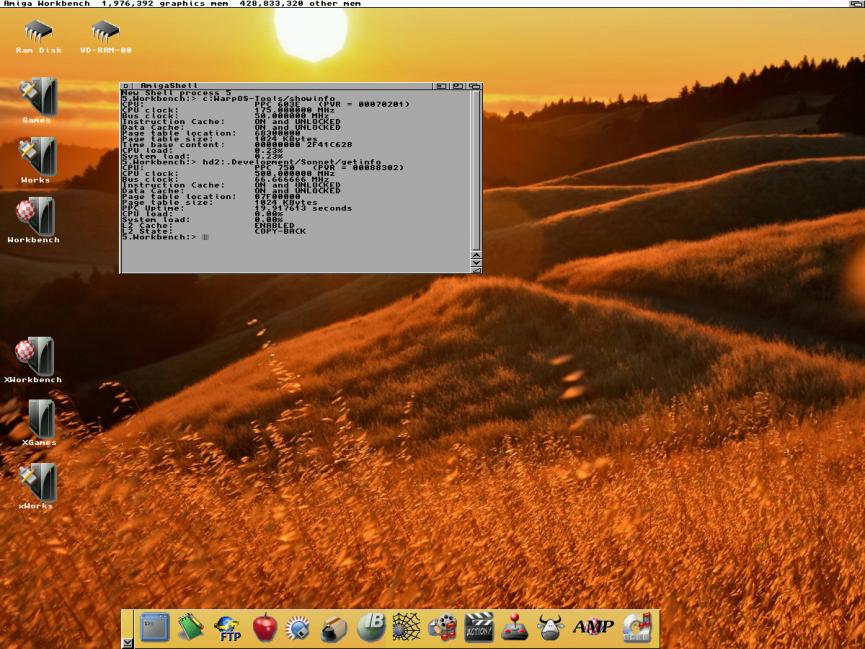Launch the AMP player from the dock
Viewport: 865px width, 649px height.
[592, 627]
